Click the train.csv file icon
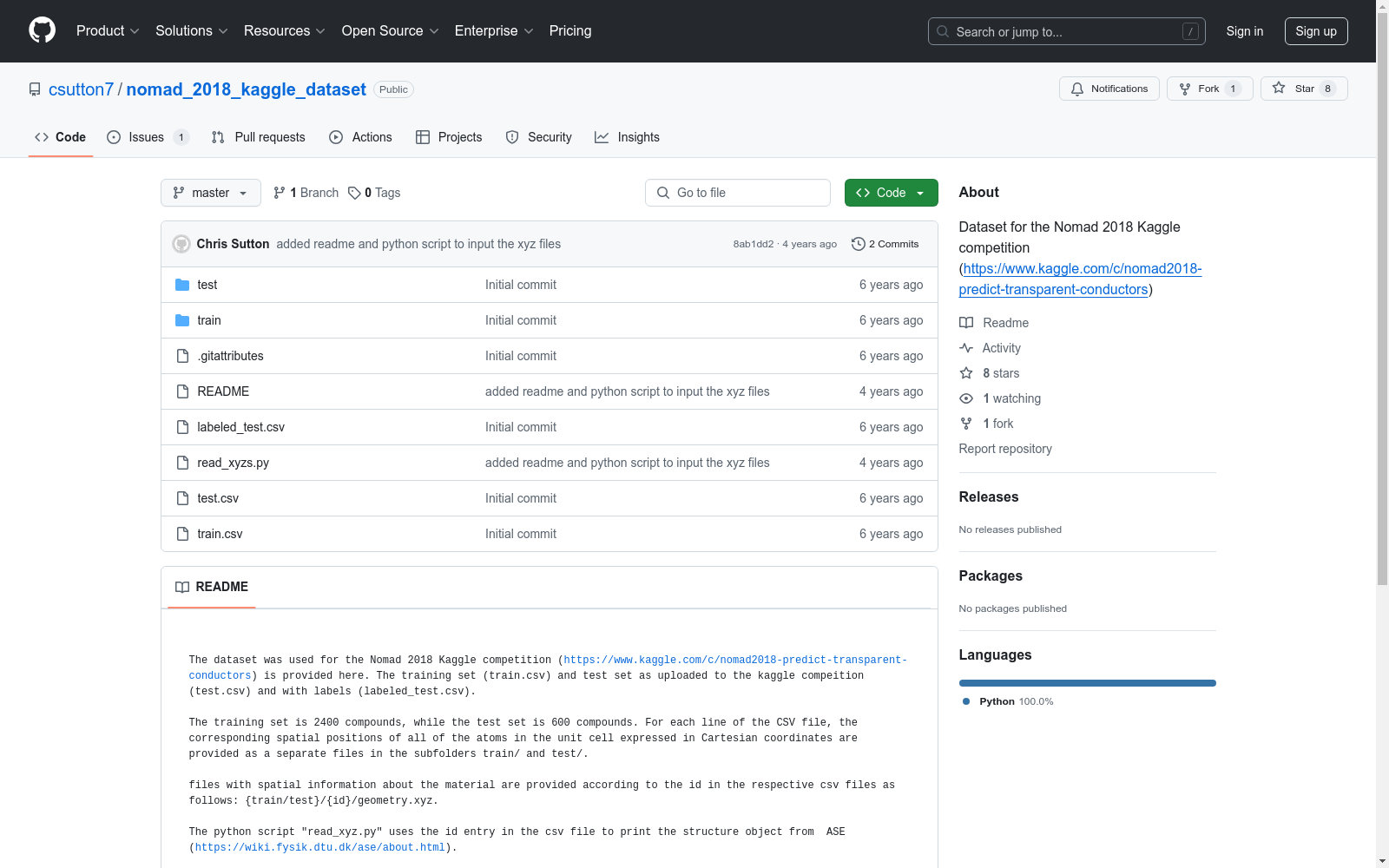Image resolution: width=1389 pixels, height=868 pixels. point(182,534)
